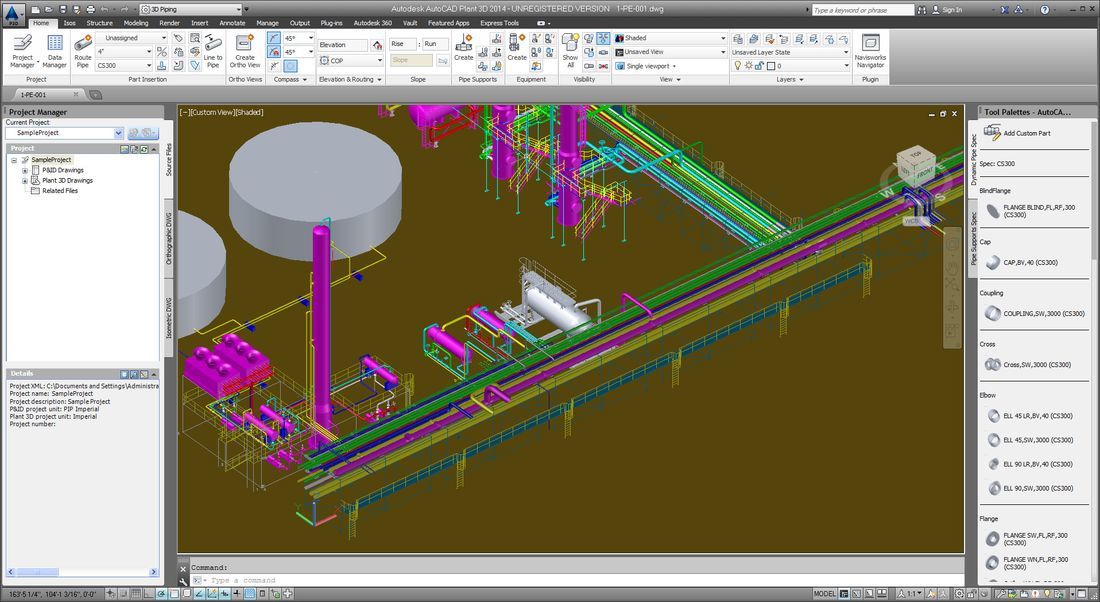Select the ELL 90,SW,3000 palette part
The height and width of the screenshot is (602, 1100).
pyautogui.click(x=1030, y=488)
